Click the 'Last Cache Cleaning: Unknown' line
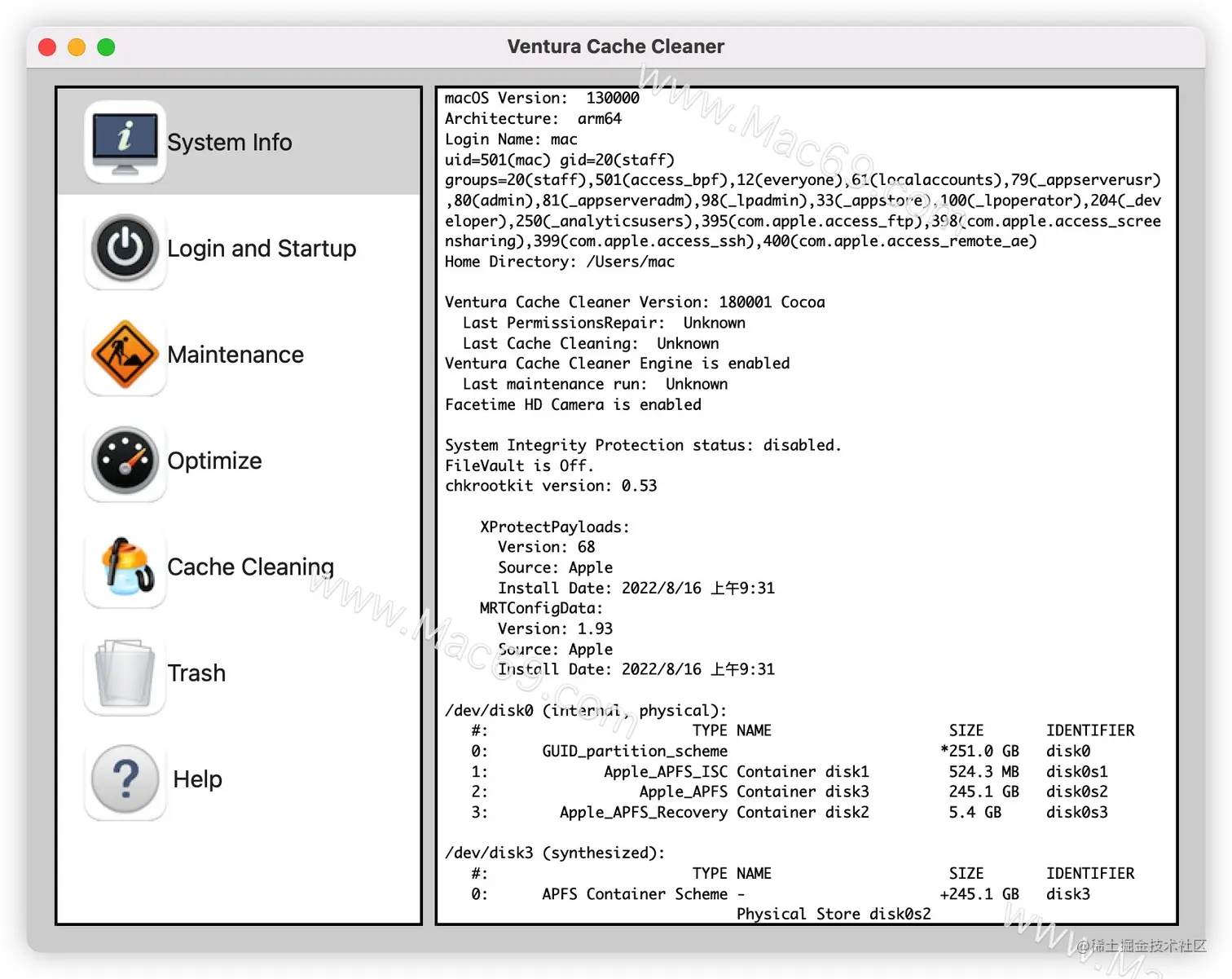1232x979 pixels. click(591, 343)
